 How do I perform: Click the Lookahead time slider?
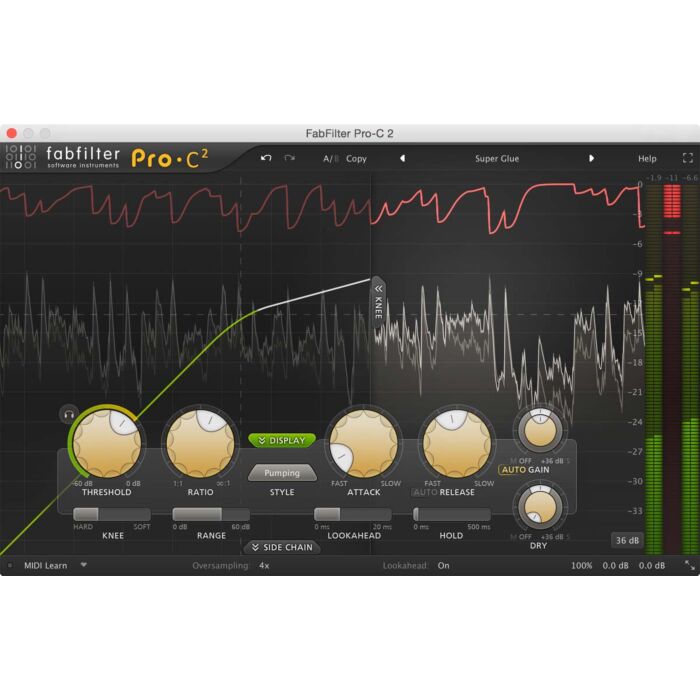point(353,514)
